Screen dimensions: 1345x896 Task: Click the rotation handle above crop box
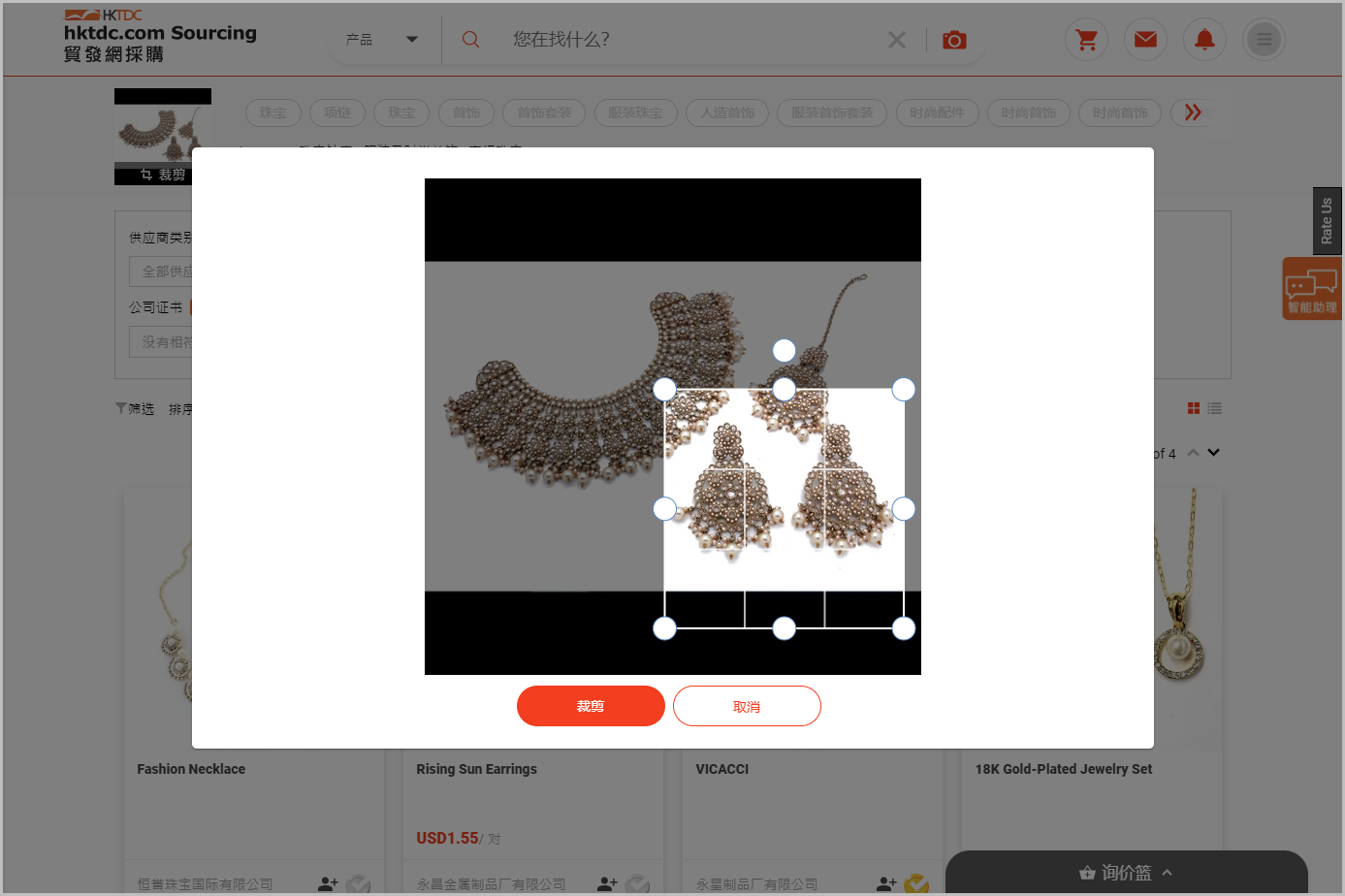(x=784, y=350)
